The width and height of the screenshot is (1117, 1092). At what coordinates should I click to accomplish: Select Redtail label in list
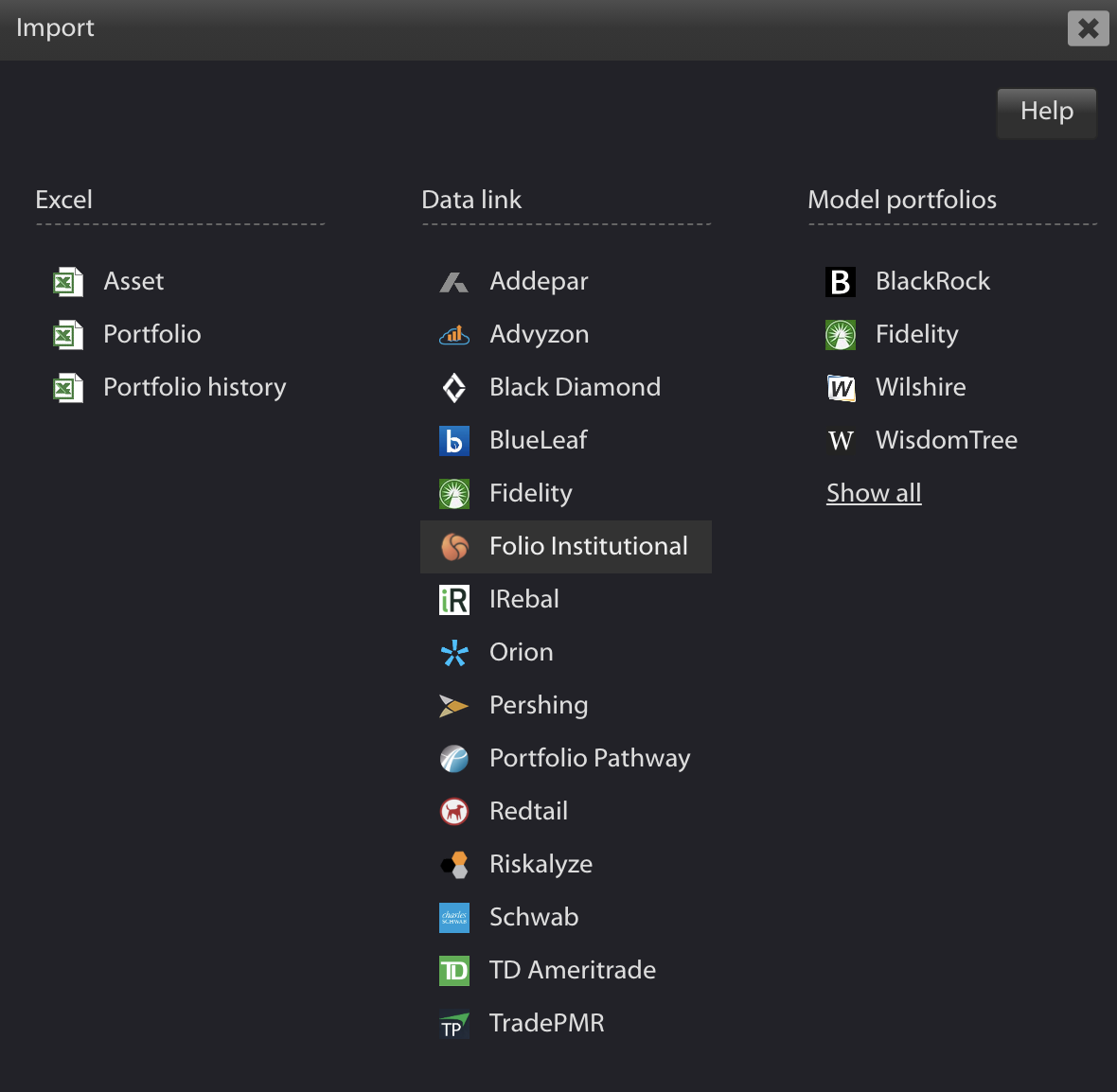[x=528, y=811]
